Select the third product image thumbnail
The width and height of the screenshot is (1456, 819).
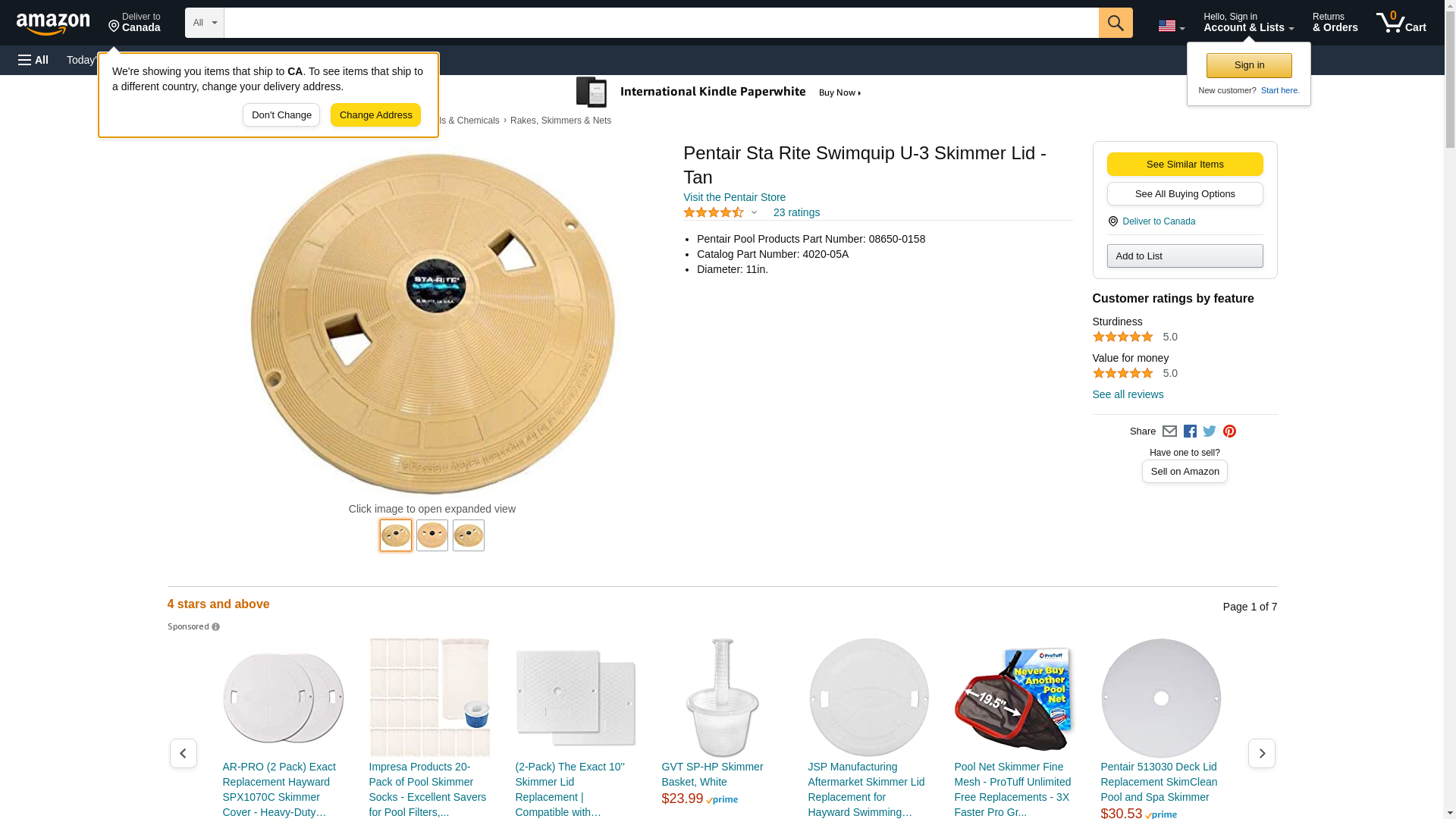coord(469,535)
